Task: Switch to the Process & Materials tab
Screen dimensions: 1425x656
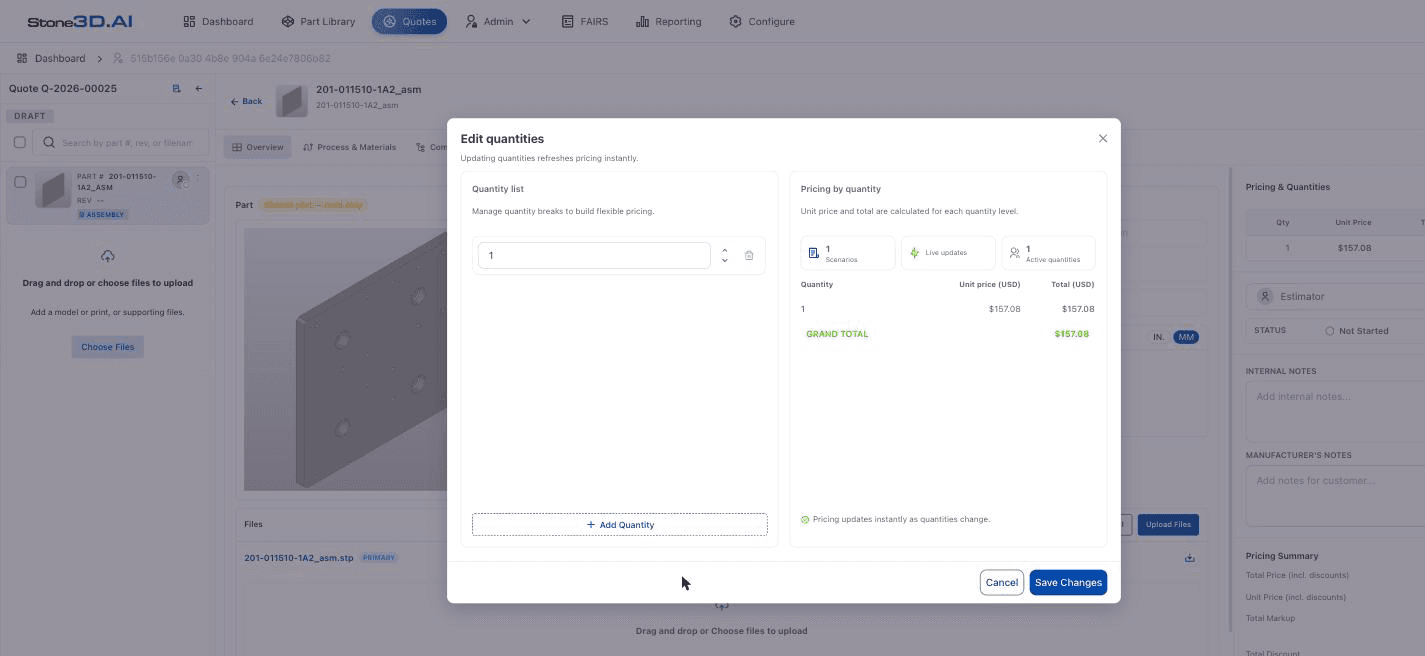Action: [x=349, y=147]
